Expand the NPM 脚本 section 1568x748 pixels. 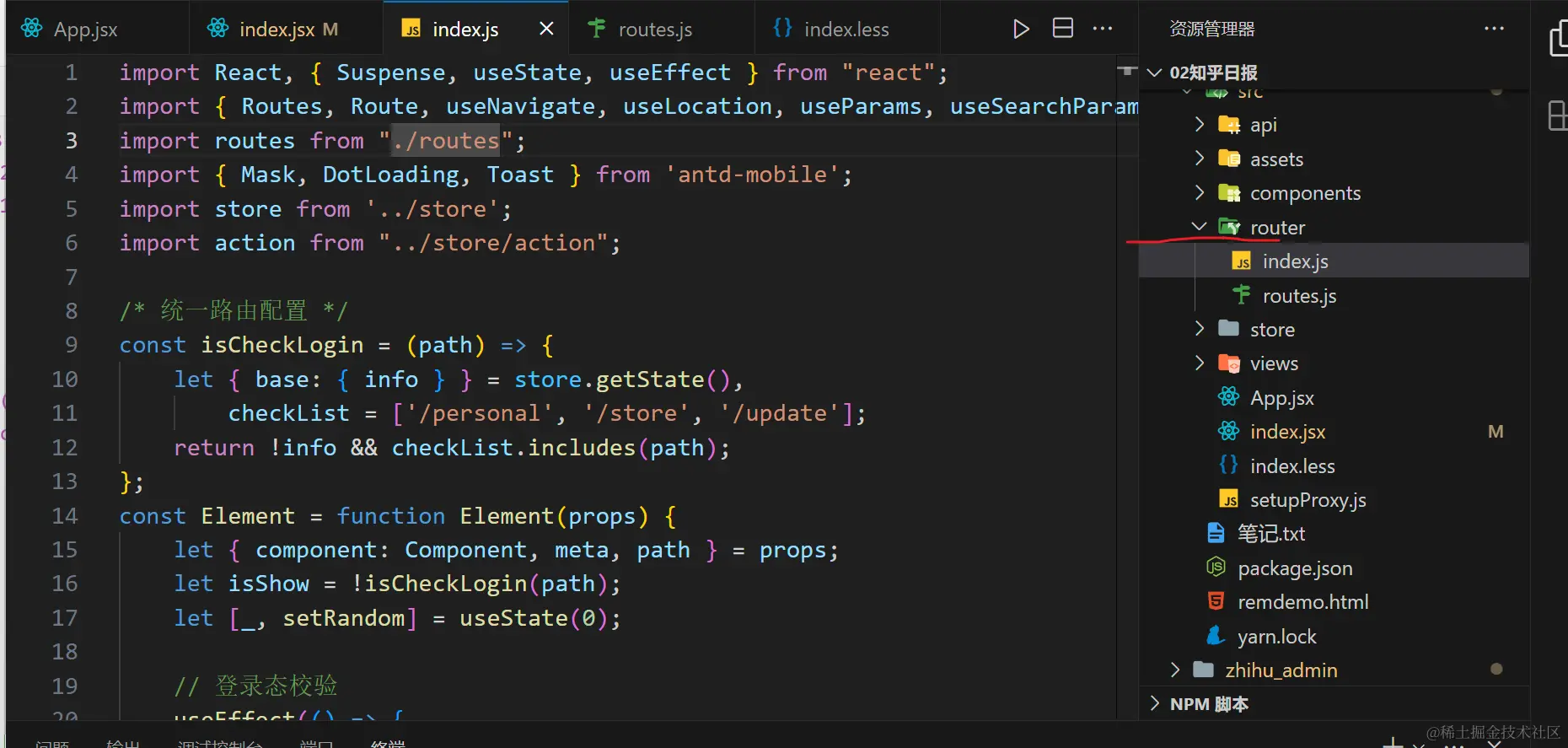point(1155,703)
